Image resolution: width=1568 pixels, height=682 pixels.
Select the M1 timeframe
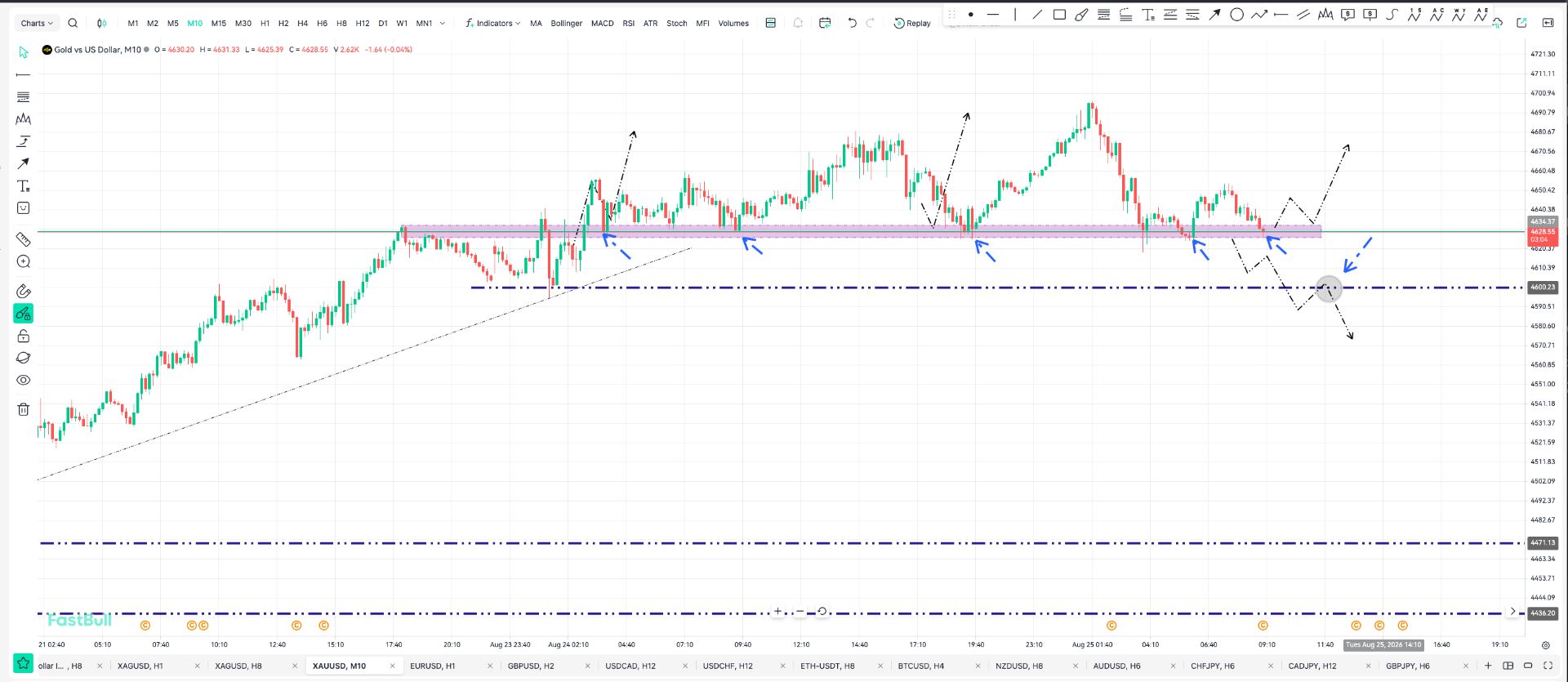pyautogui.click(x=133, y=24)
